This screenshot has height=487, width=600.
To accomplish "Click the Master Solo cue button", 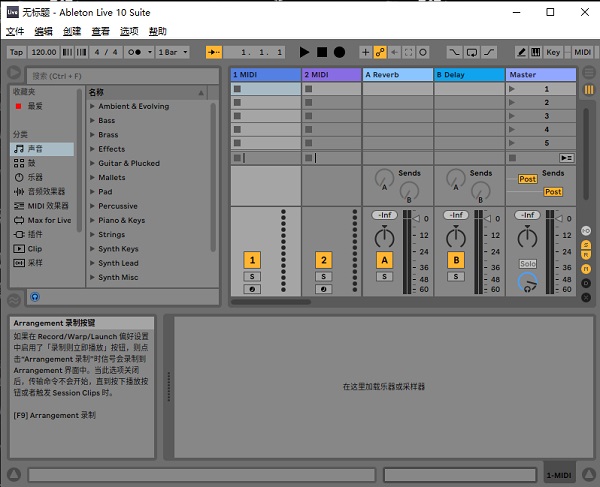I will click(x=528, y=264).
